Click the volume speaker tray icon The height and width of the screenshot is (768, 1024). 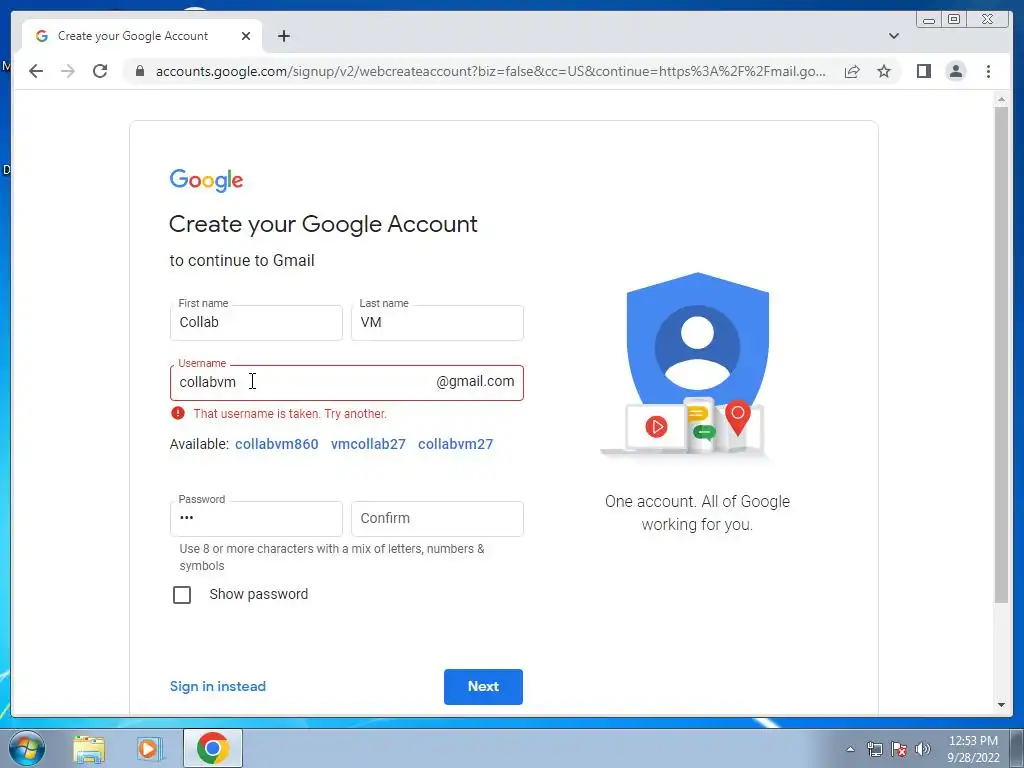pyautogui.click(x=923, y=749)
